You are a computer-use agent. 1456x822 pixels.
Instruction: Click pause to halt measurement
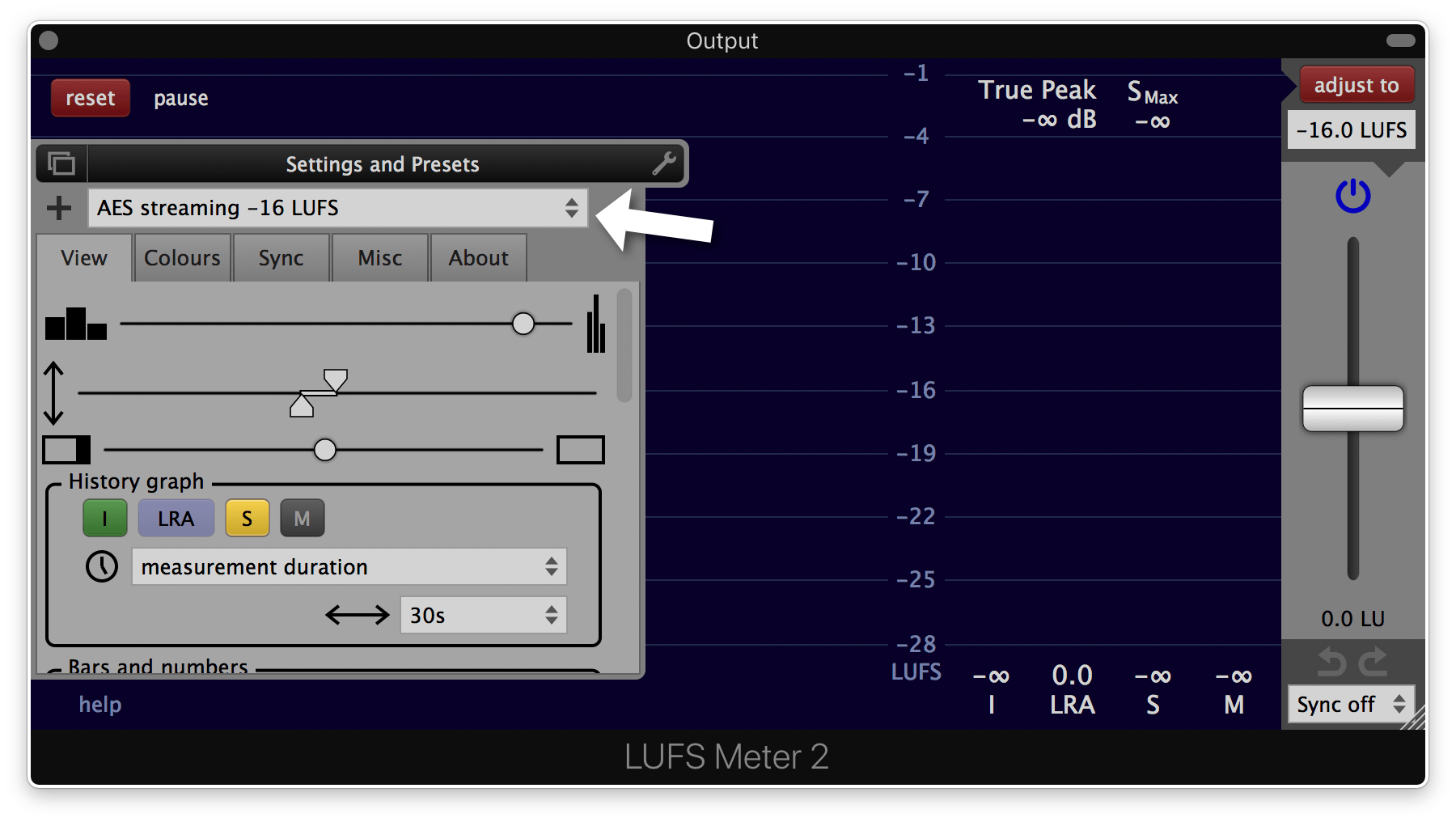[x=181, y=99]
